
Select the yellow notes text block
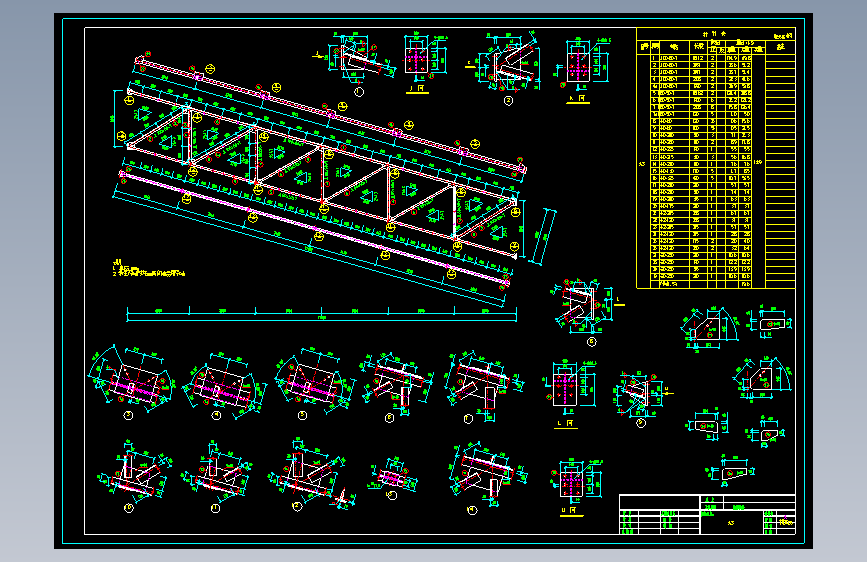(148, 268)
